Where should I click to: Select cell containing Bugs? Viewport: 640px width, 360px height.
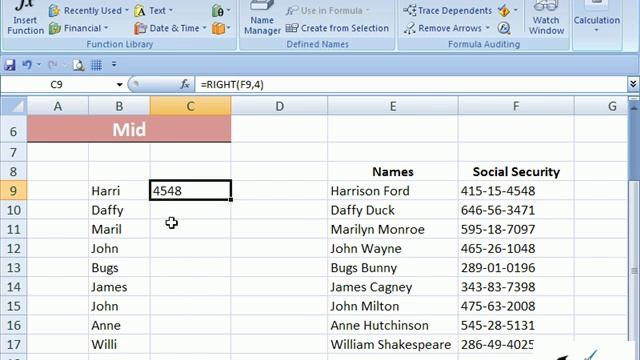tap(119, 268)
